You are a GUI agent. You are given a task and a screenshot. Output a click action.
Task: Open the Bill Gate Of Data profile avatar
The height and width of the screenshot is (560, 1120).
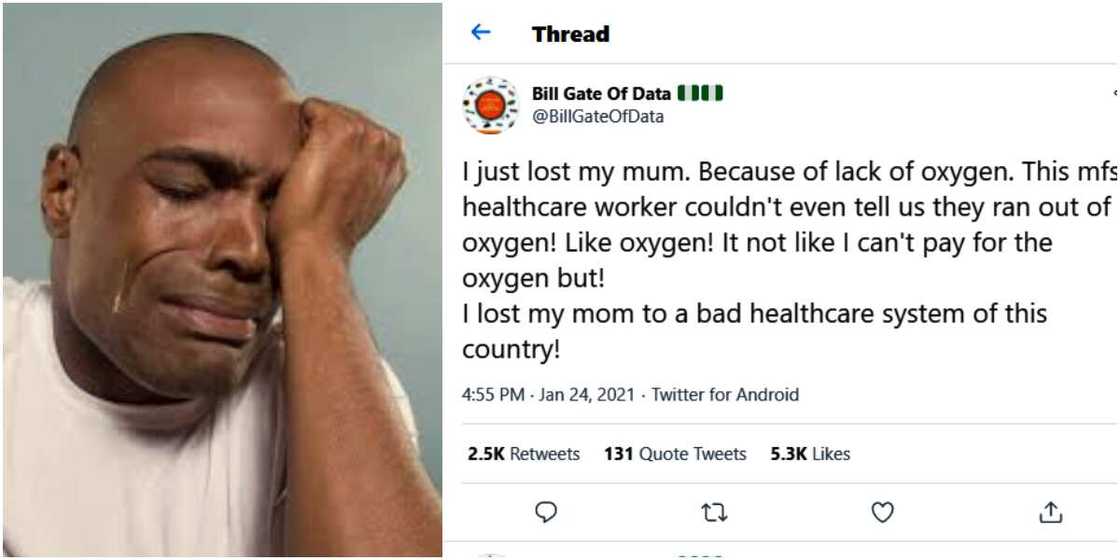click(490, 105)
